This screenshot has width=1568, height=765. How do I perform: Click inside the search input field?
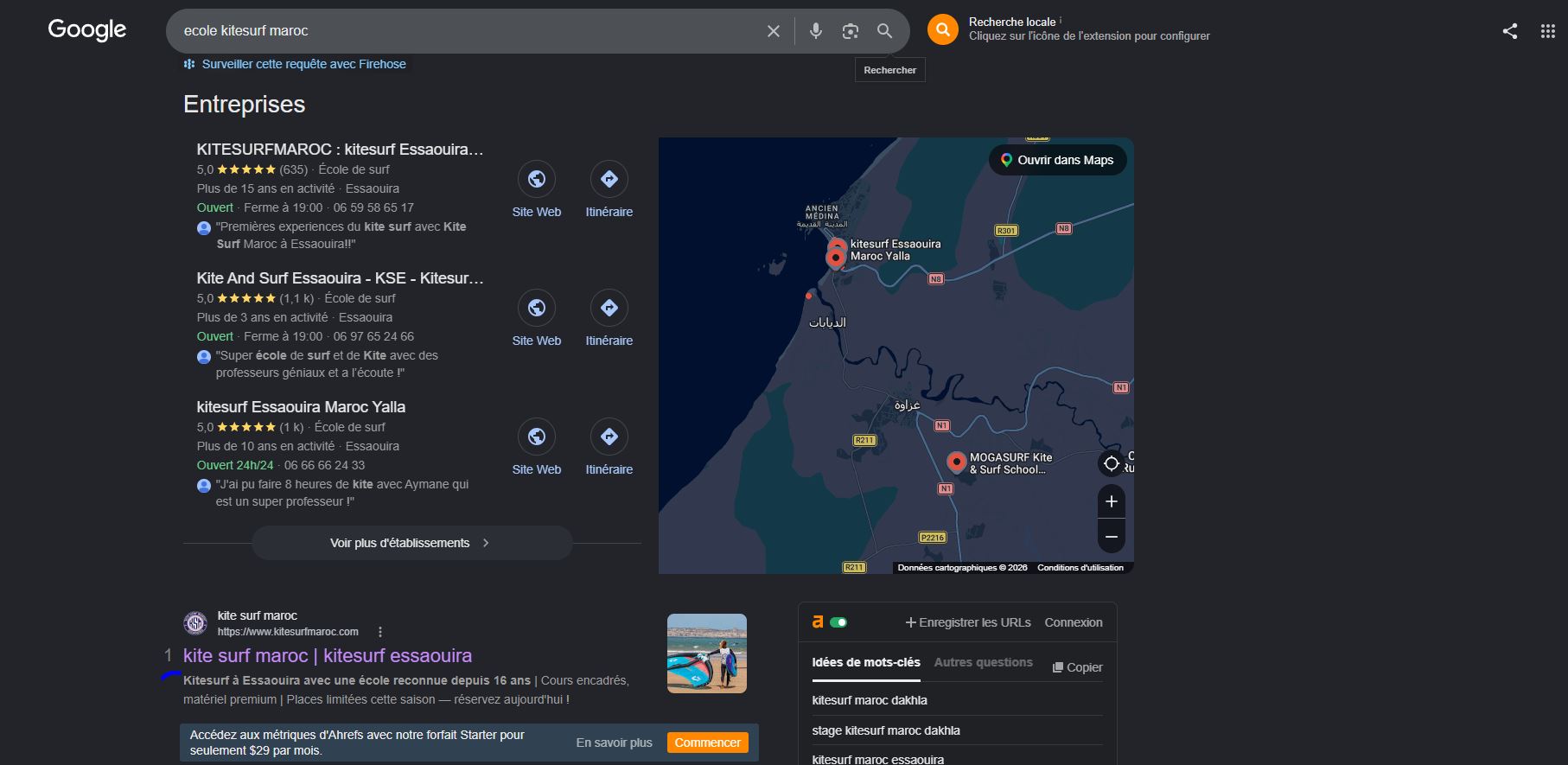pyautogui.click(x=467, y=31)
